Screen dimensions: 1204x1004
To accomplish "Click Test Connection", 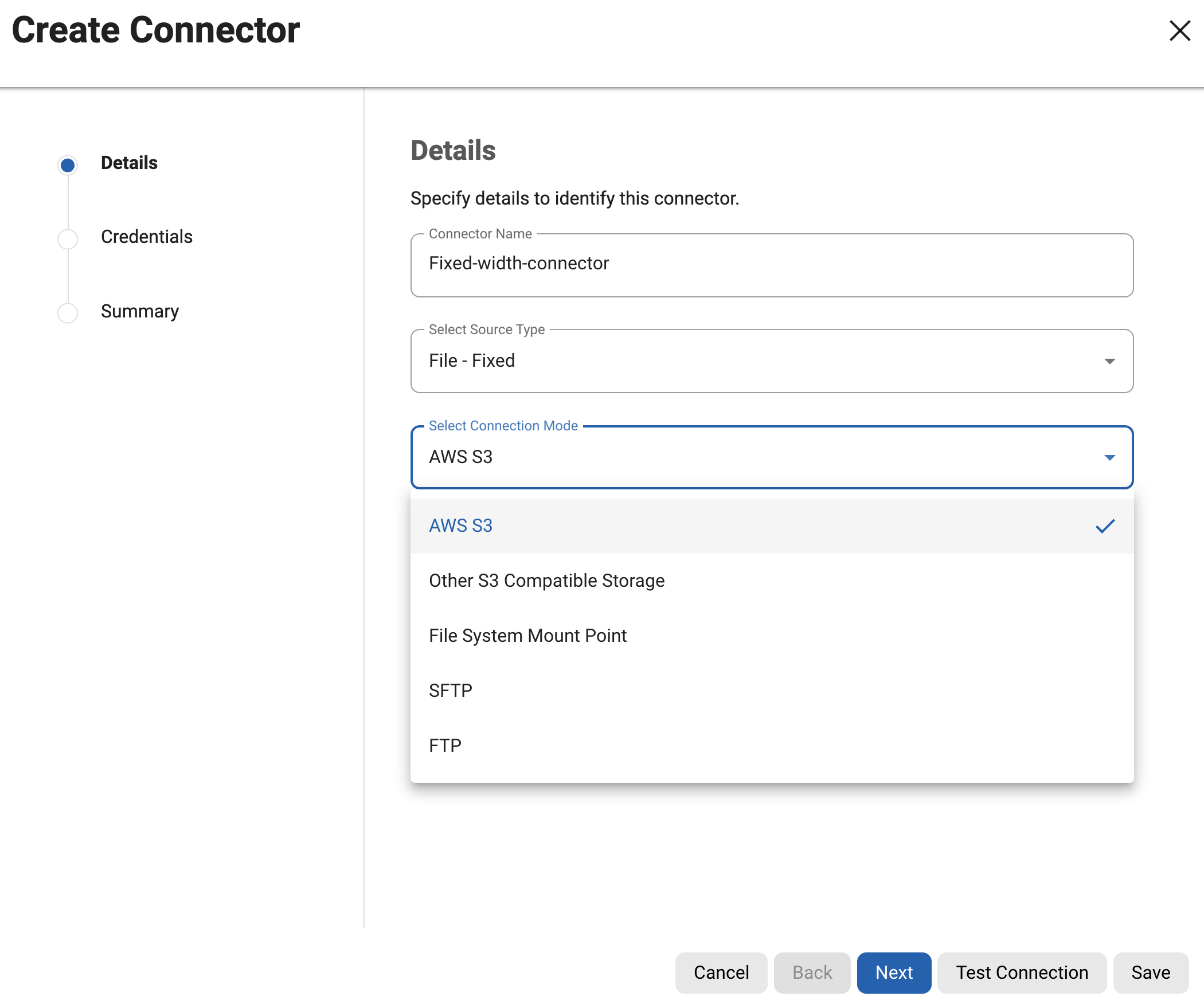I will click(1021, 972).
